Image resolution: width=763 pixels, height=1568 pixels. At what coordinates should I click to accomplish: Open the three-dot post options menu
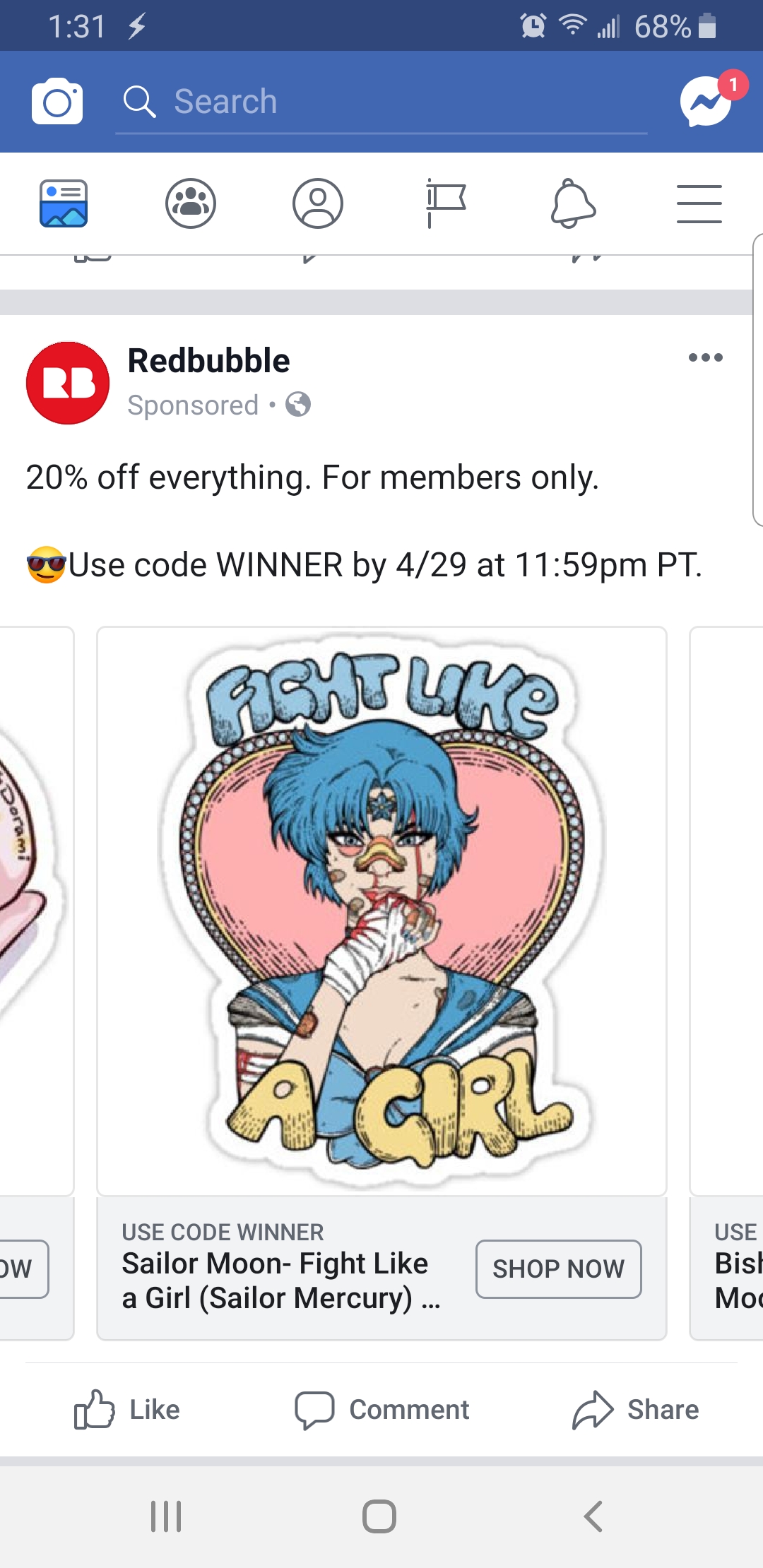[x=706, y=357]
